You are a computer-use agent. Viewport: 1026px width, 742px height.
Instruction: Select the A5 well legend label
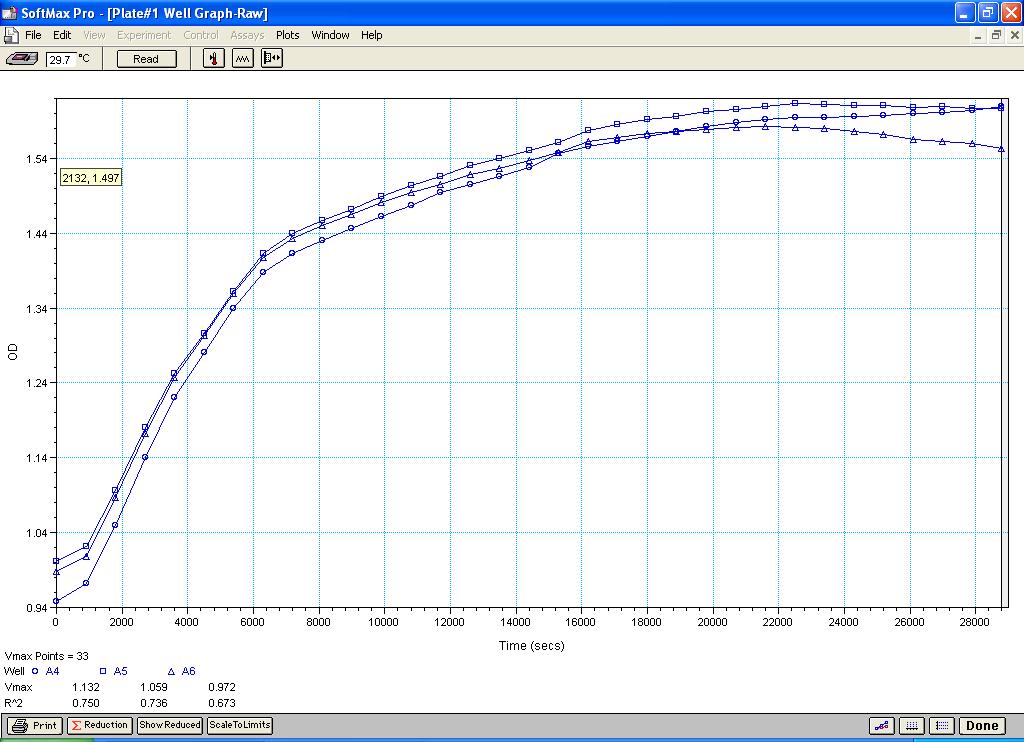tap(120, 671)
